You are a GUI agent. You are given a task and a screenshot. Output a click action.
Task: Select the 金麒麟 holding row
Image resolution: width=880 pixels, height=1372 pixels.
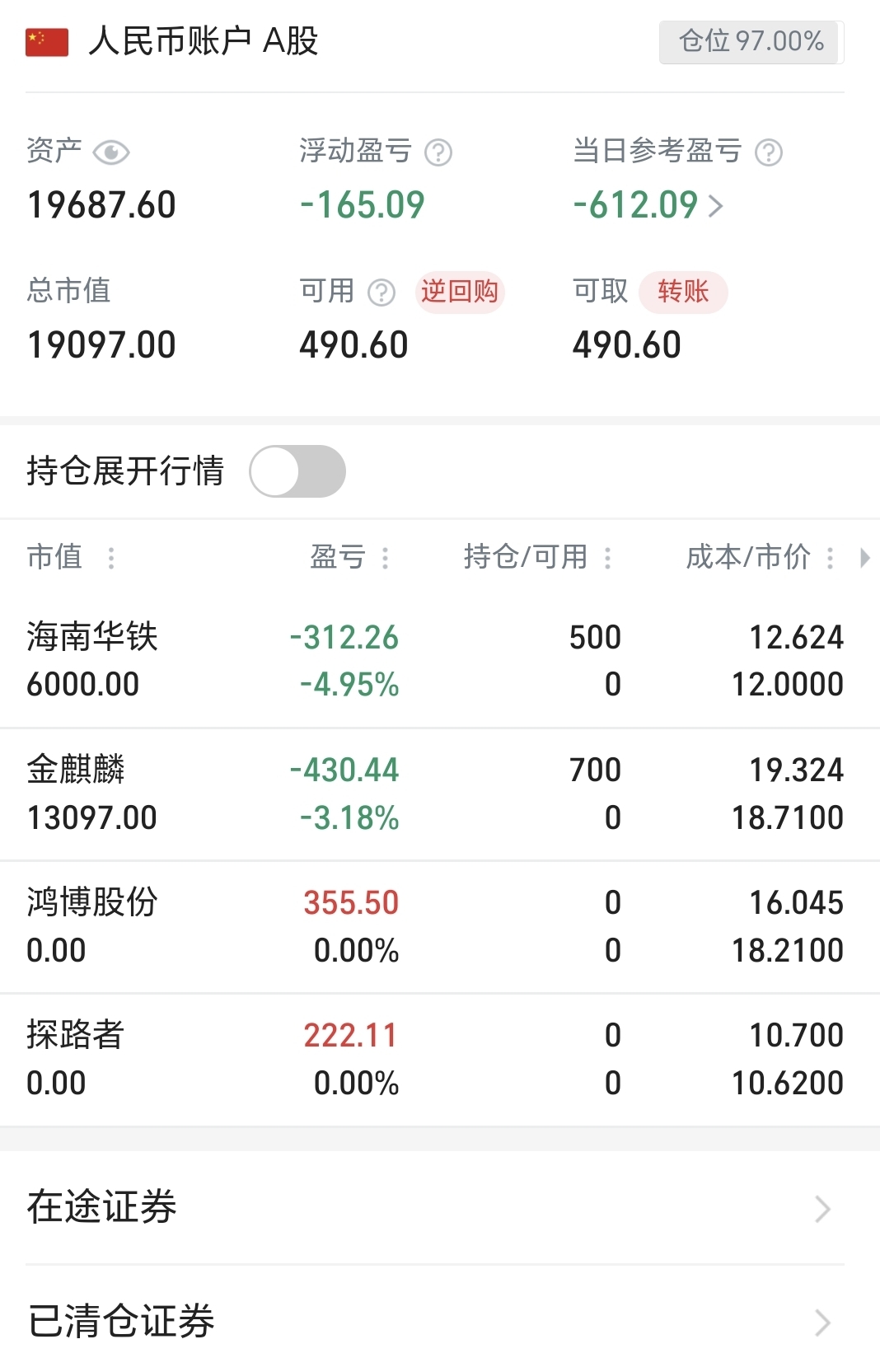440,794
